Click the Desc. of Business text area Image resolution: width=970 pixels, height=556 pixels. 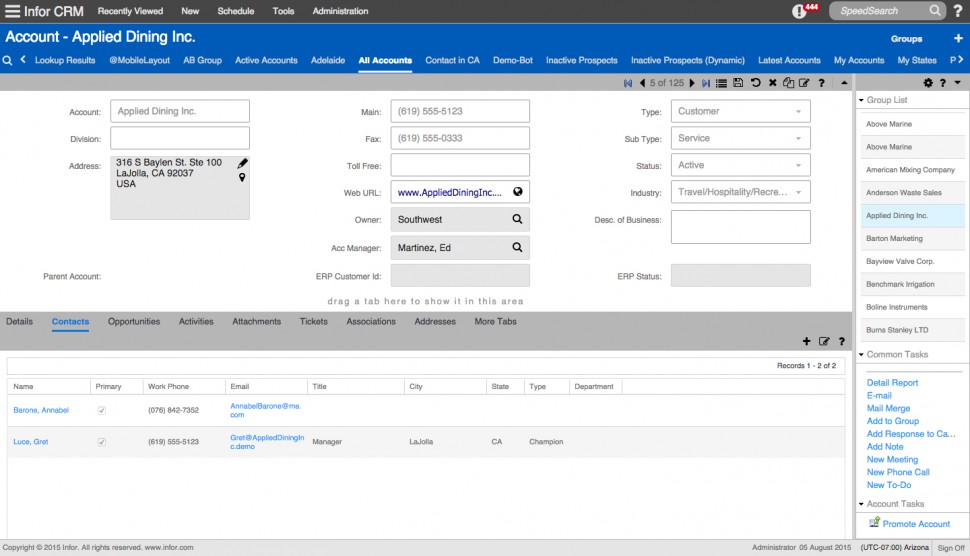740,227
